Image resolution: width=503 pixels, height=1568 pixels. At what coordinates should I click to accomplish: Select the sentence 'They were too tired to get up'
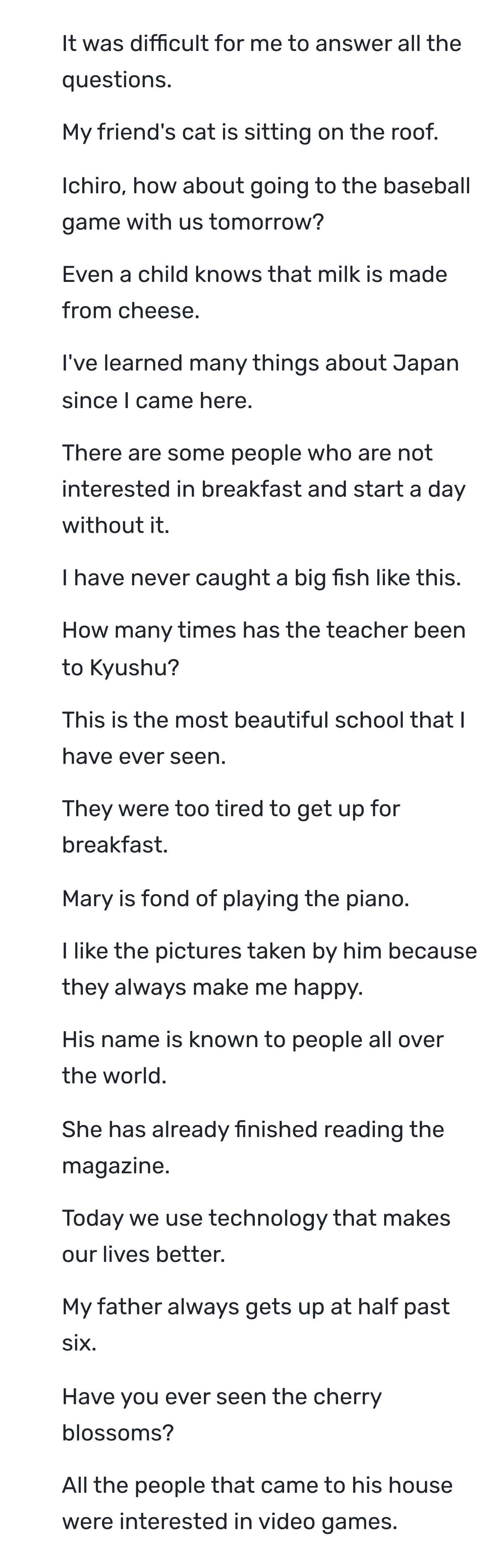coord(231,827)
